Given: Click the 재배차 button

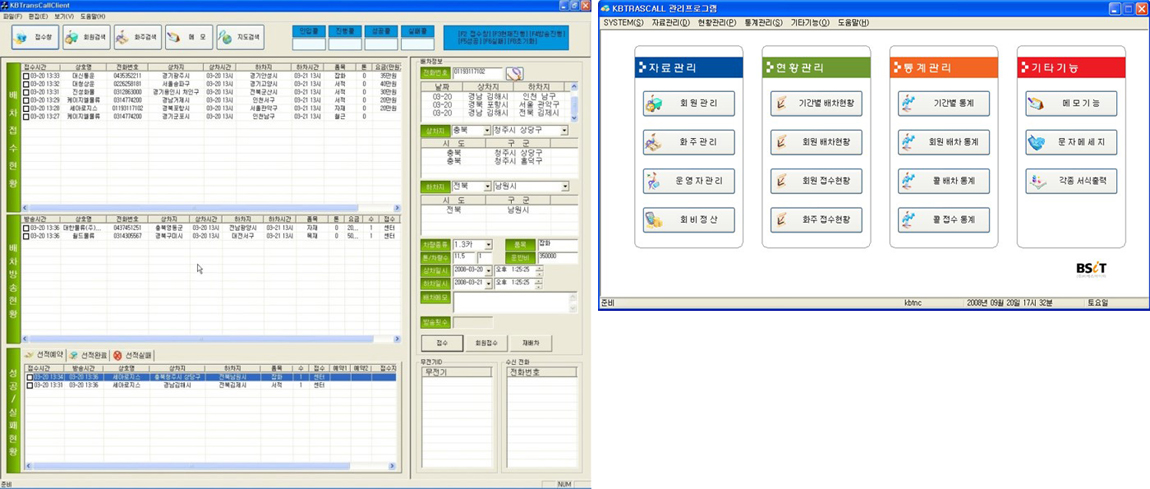Looking at the screenshot, I should pyautogui.click(x=531, y=342).
